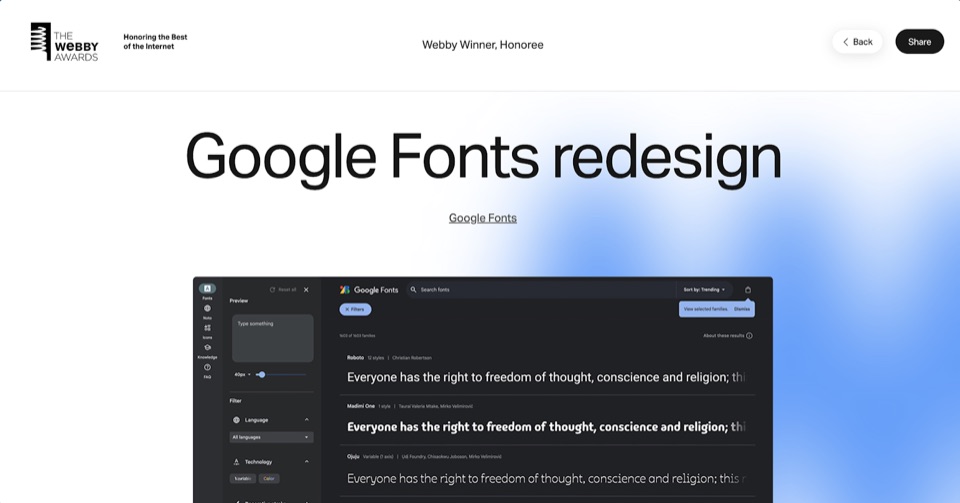The image size is (960, 503).
Task: Click the Ojuju sample sentence preview
Action: click(546, 479)
